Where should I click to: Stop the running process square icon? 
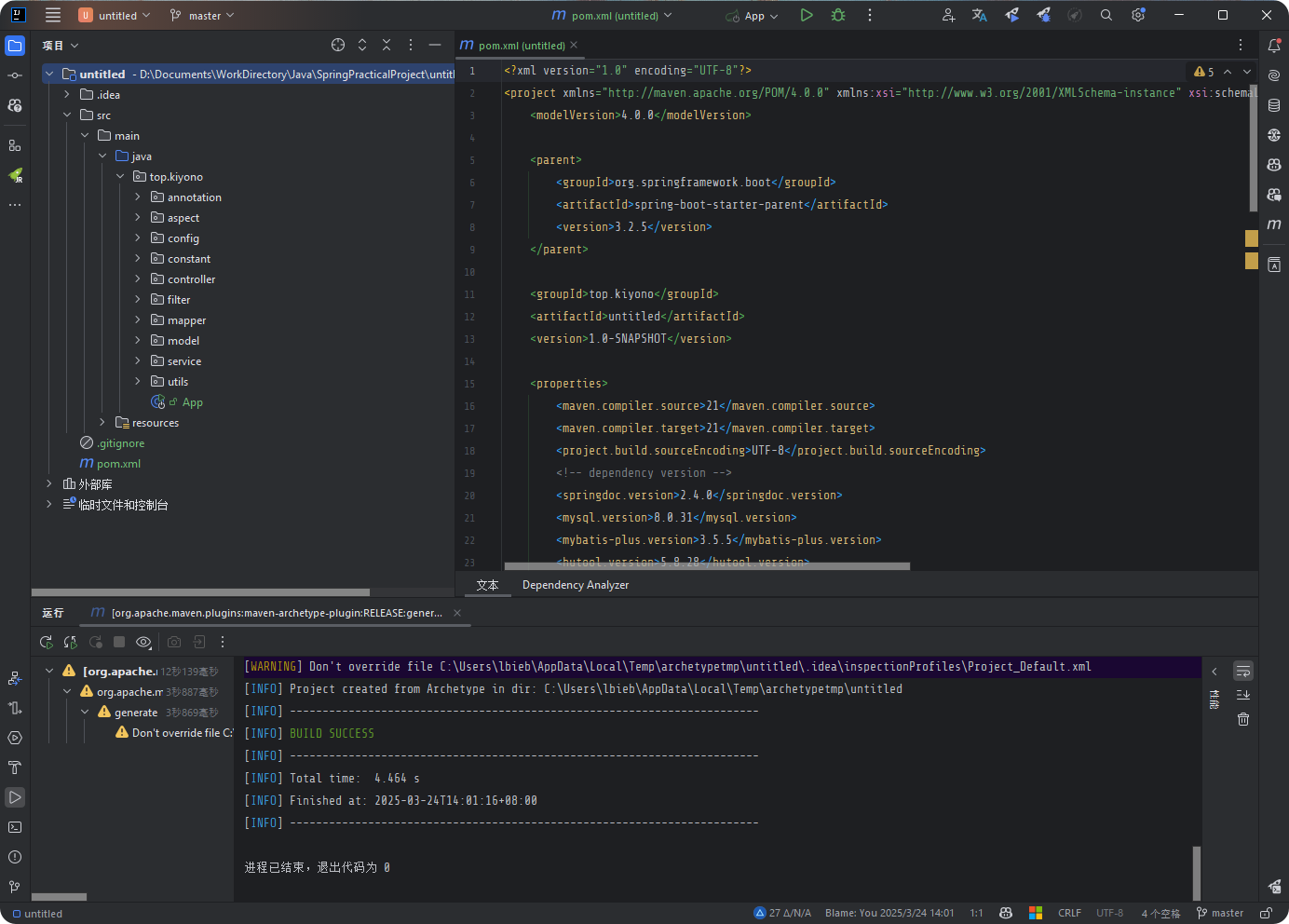(x=119, y=642)
